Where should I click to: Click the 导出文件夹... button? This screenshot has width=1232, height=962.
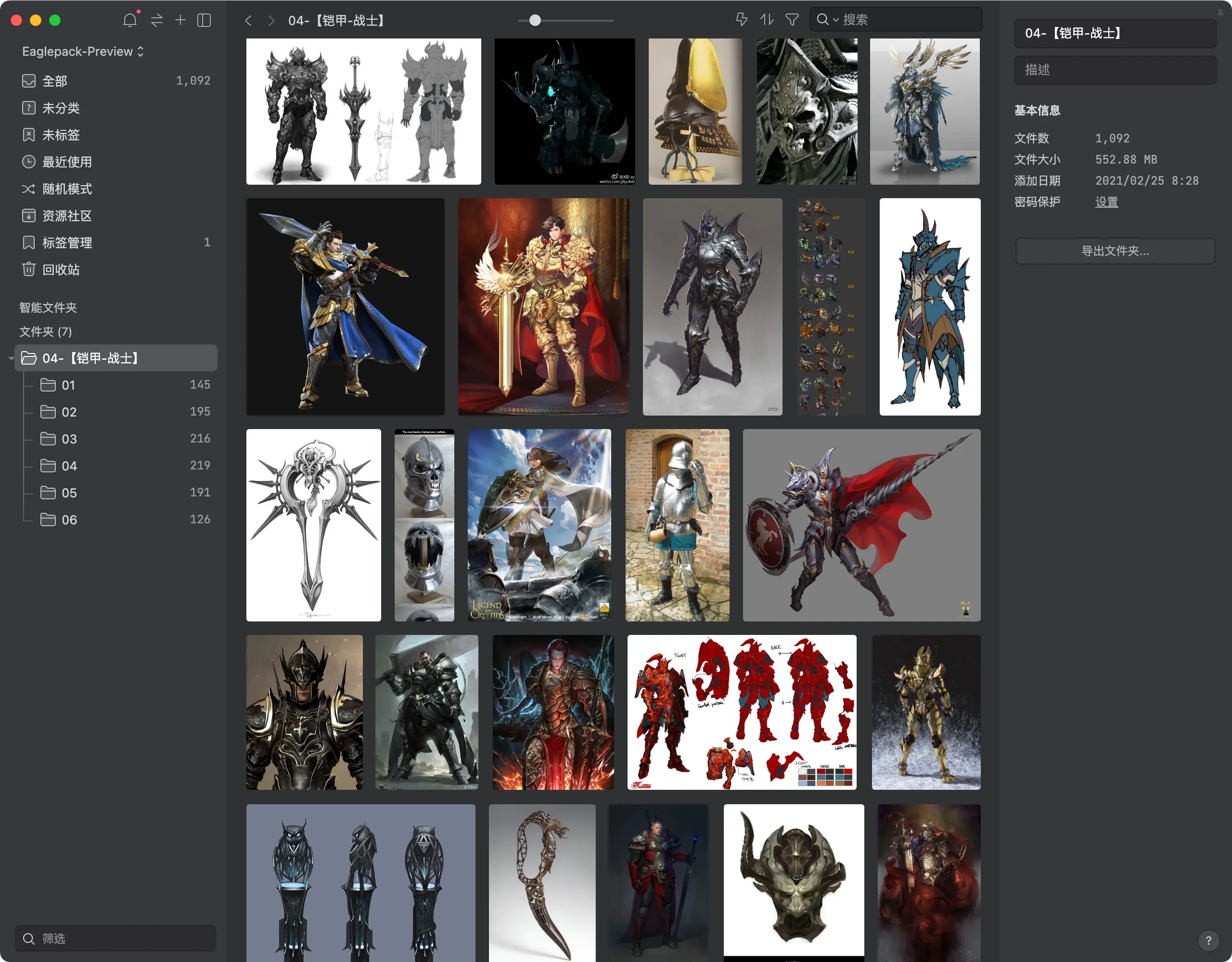(1115, 251)
